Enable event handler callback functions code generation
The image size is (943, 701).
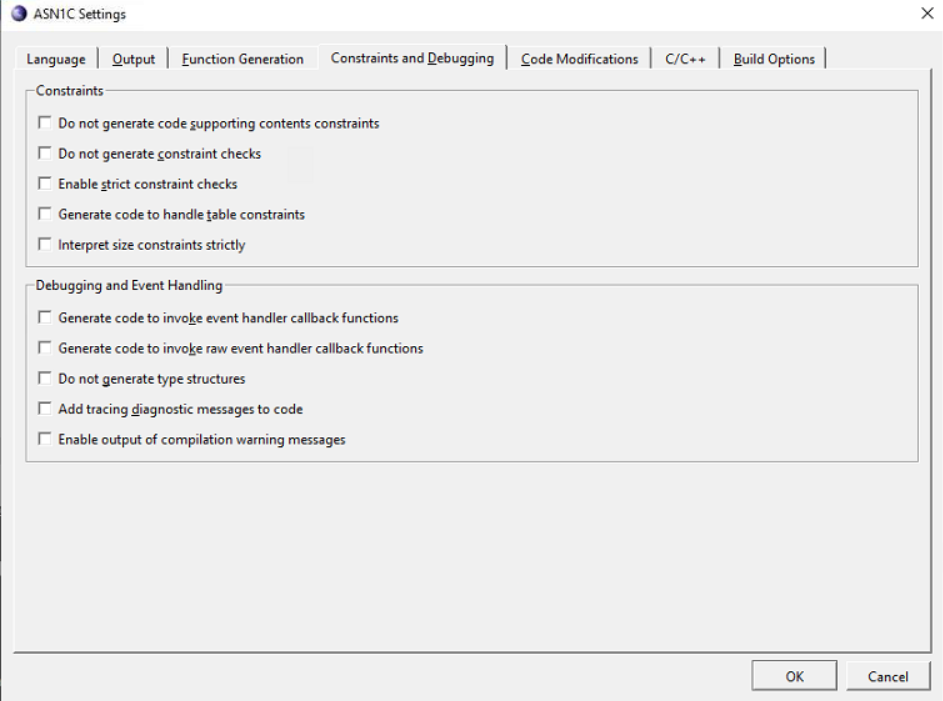coord(45,317)
